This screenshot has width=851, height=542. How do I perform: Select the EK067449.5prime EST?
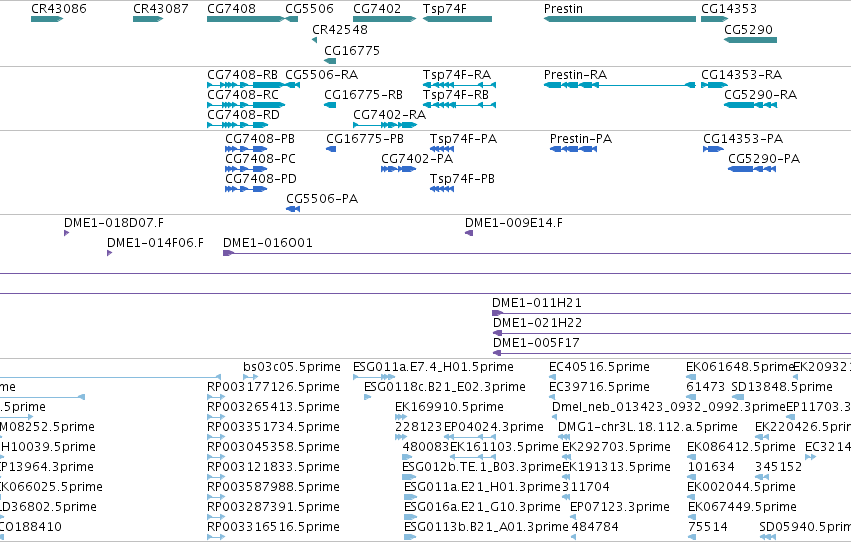[693, 517]
